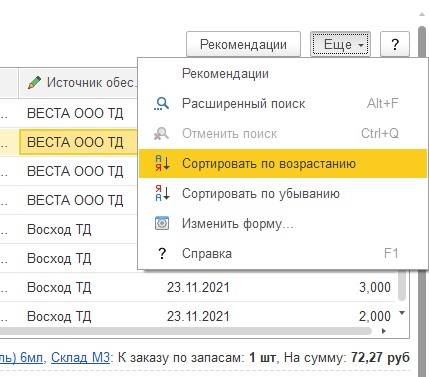This screenshot has height=377, width=429.
Task: Open the Склад МЗ link
Action: click(80, 358)
